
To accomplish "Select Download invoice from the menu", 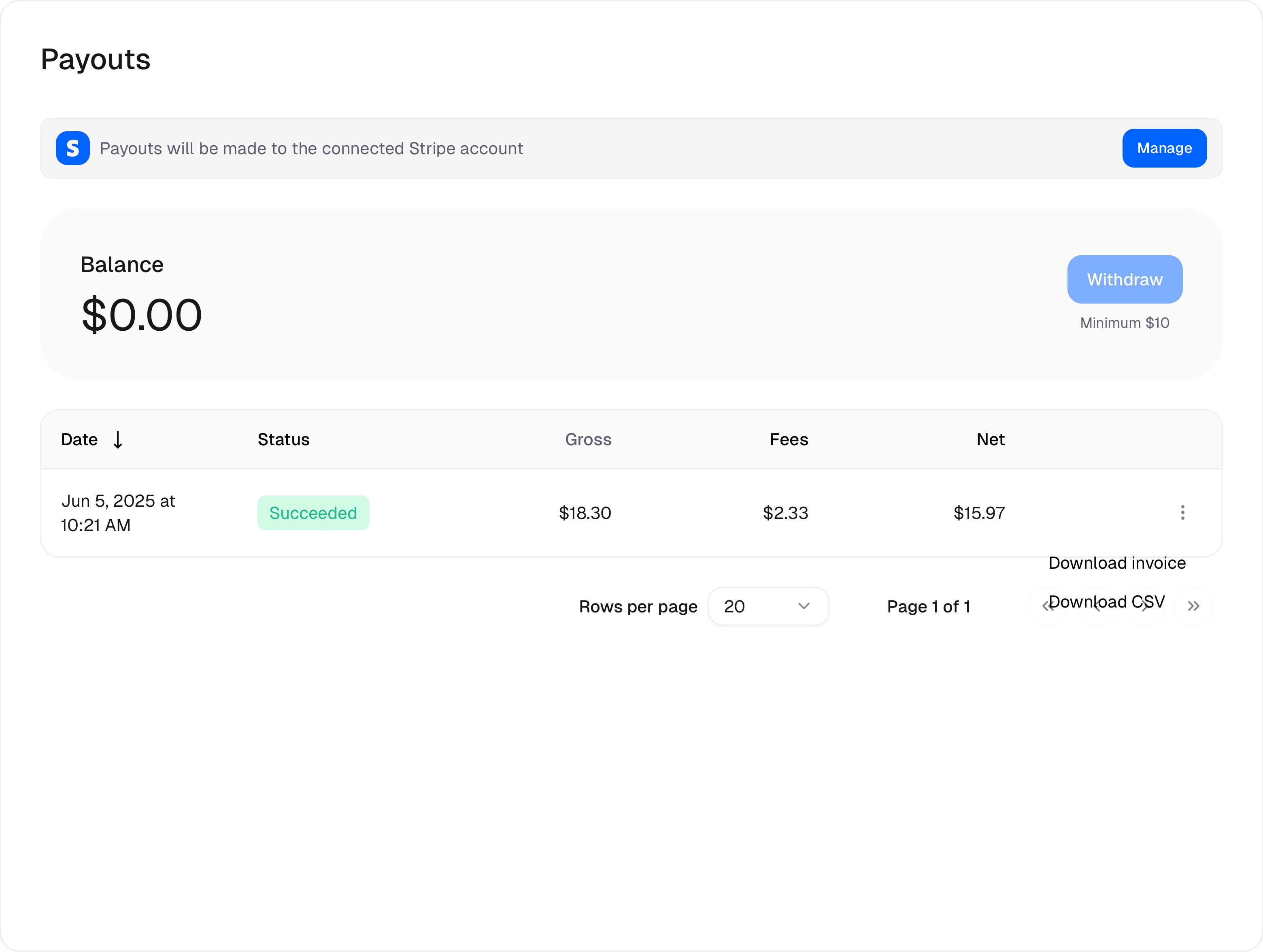I will point(1116,563).
